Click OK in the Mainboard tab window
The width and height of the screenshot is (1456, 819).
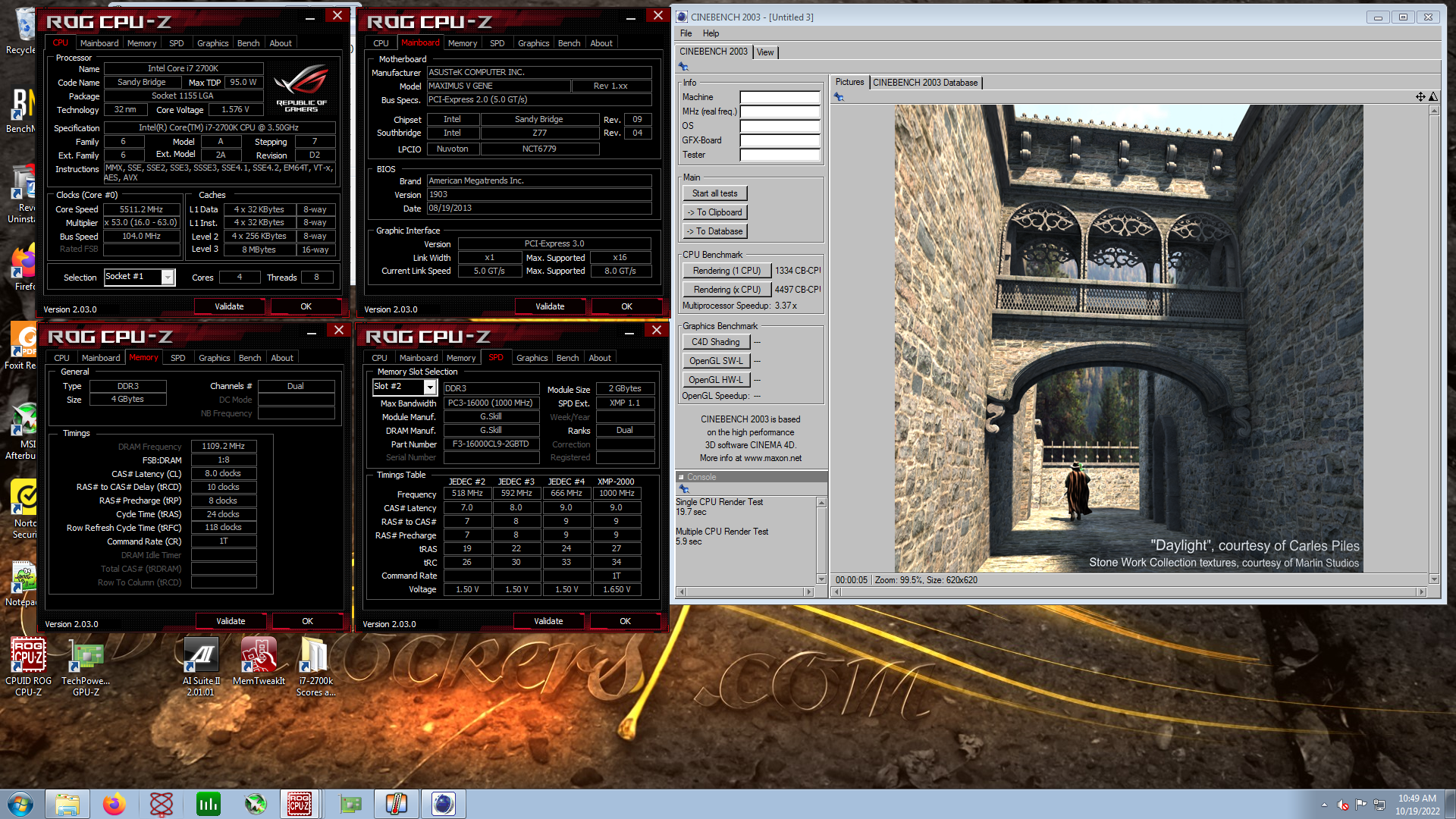point(626,306)
